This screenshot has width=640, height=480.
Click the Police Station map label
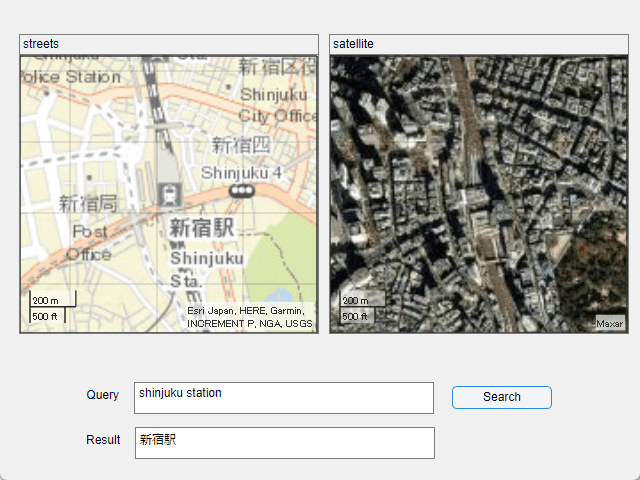point(71,77)
